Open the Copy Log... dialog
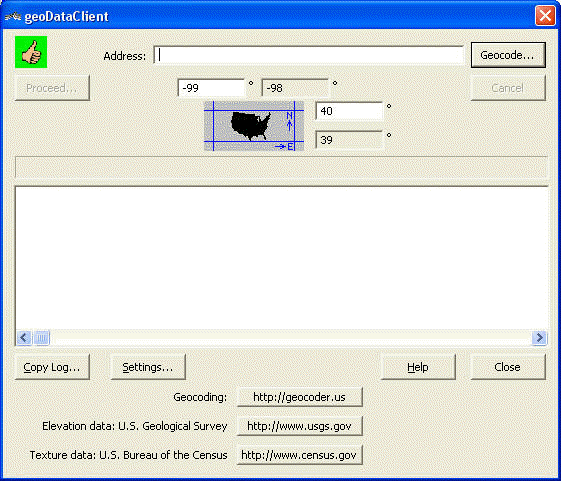 pyautogui.click(x=52, y=367)
